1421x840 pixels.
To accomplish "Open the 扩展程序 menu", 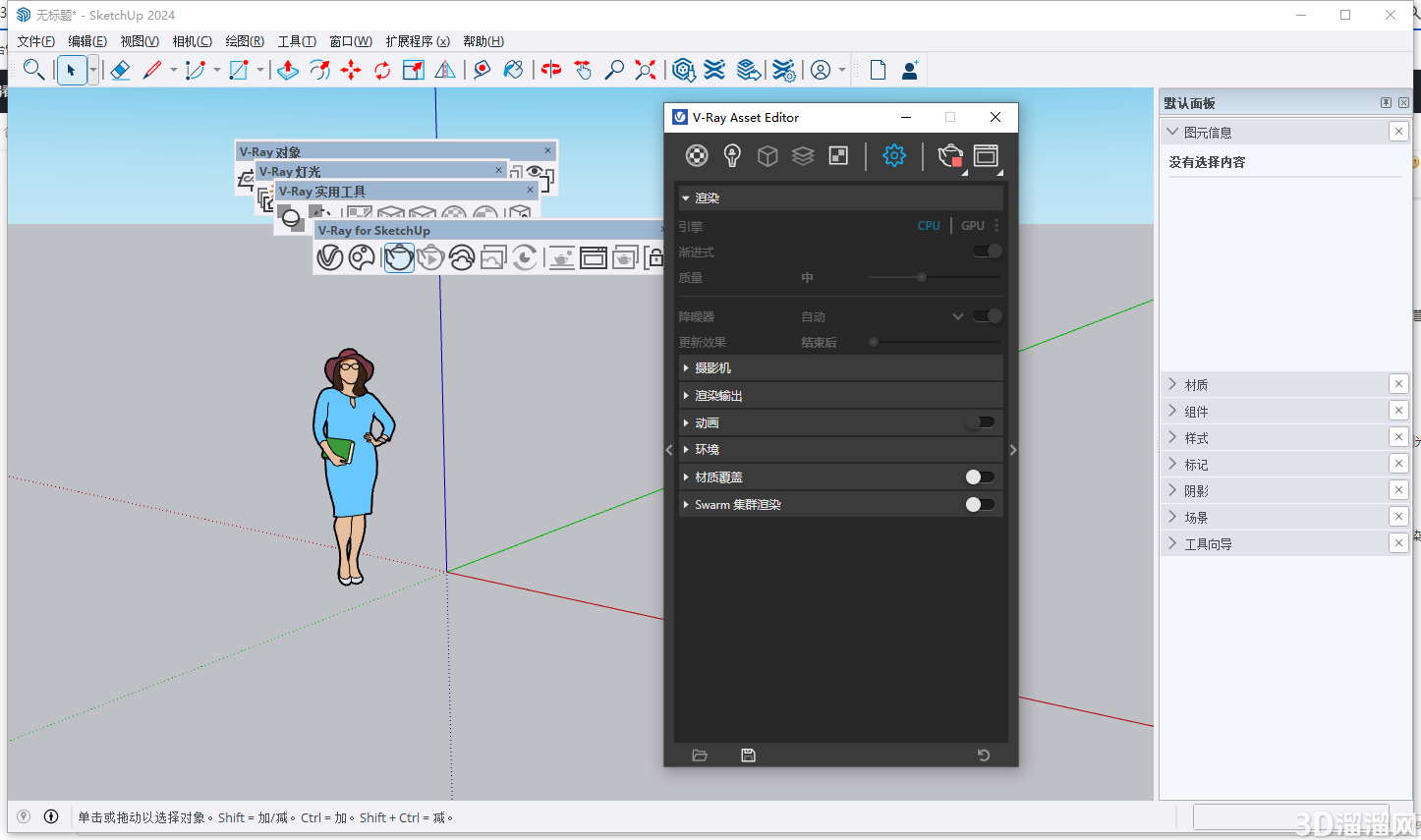I will click(417, 41).
